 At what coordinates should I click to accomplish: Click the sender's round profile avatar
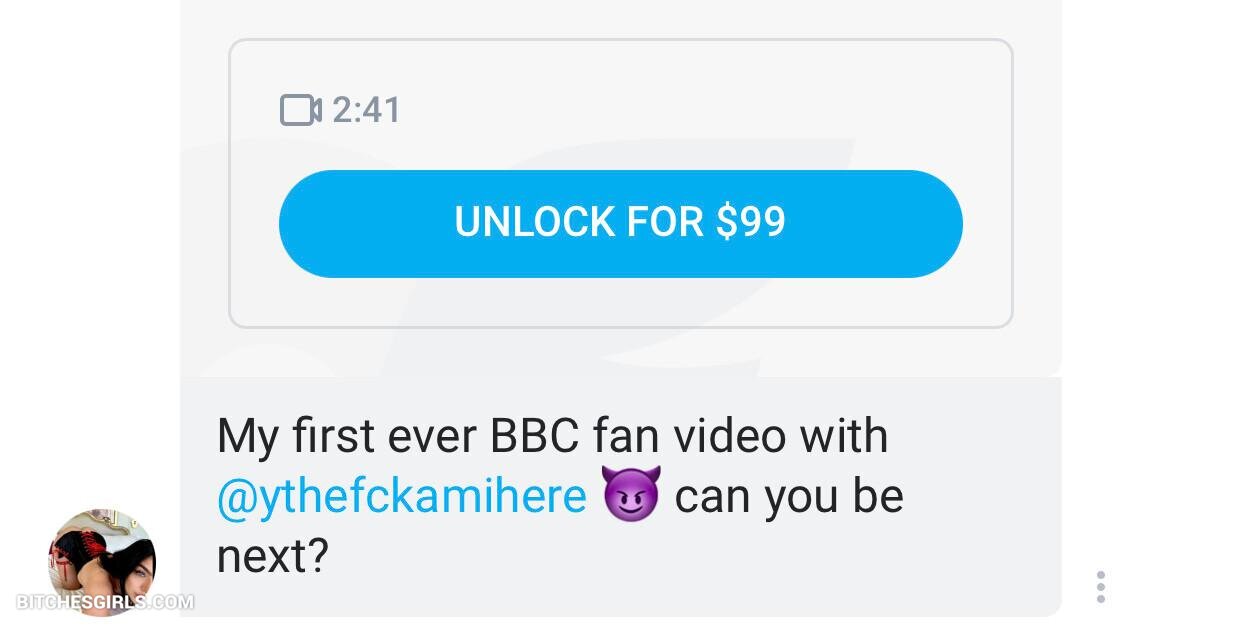click(x=102, y=561)
